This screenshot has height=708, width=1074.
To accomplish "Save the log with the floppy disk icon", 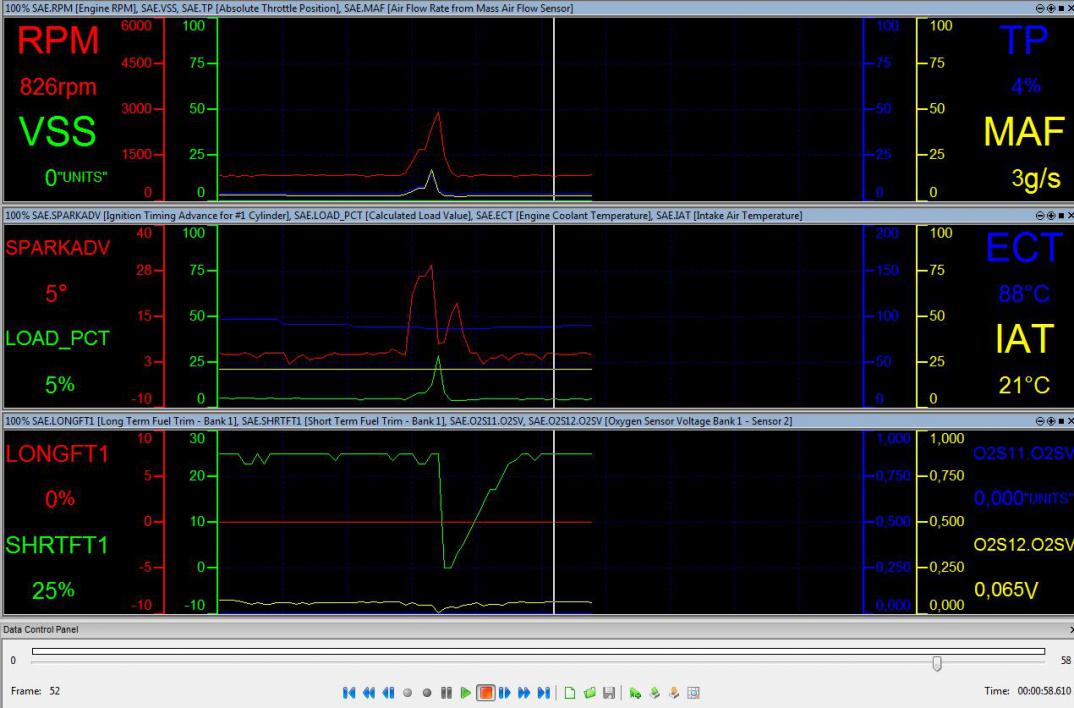I will pos(607,692).
